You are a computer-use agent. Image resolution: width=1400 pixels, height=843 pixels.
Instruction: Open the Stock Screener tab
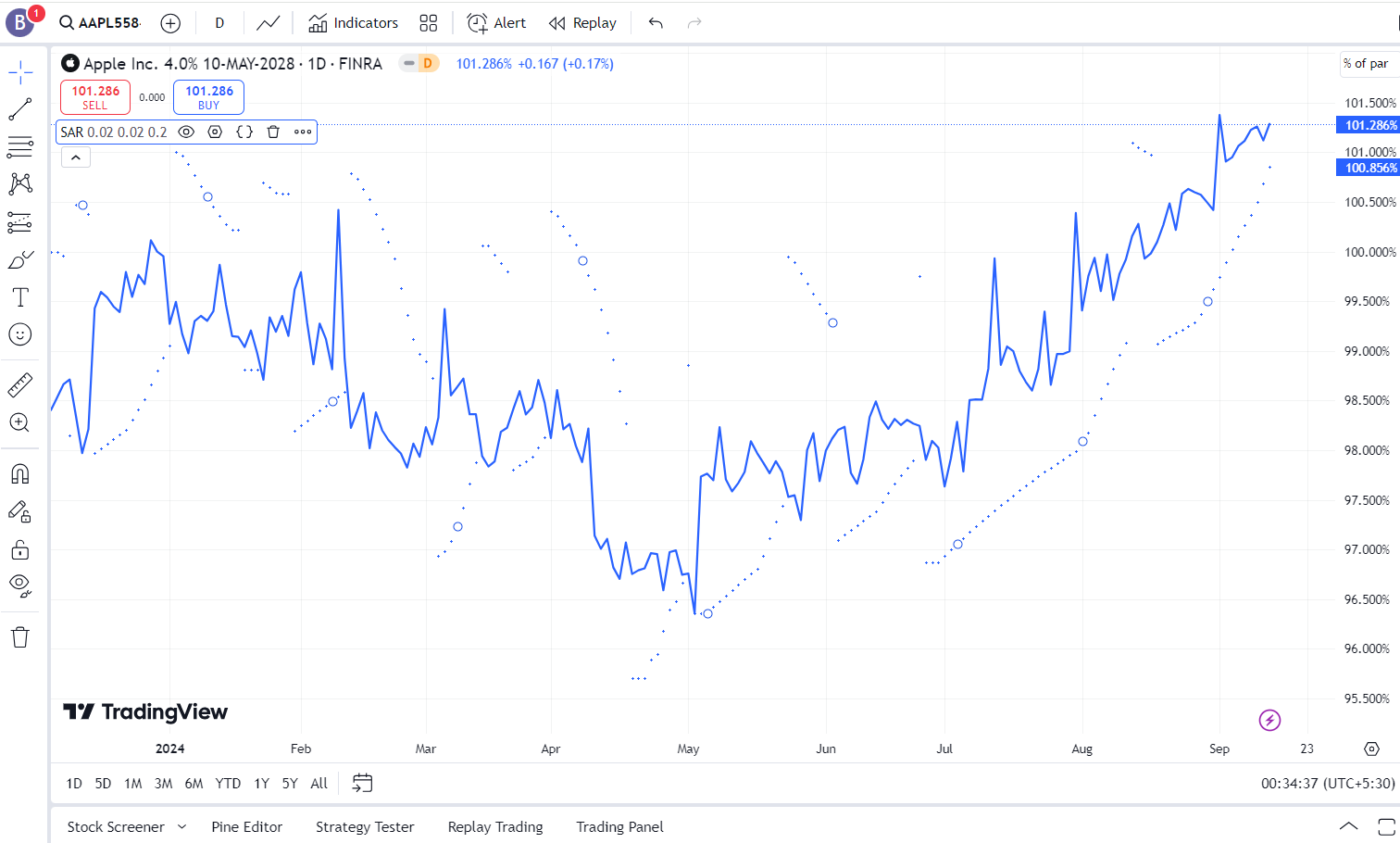click(116, 827)
